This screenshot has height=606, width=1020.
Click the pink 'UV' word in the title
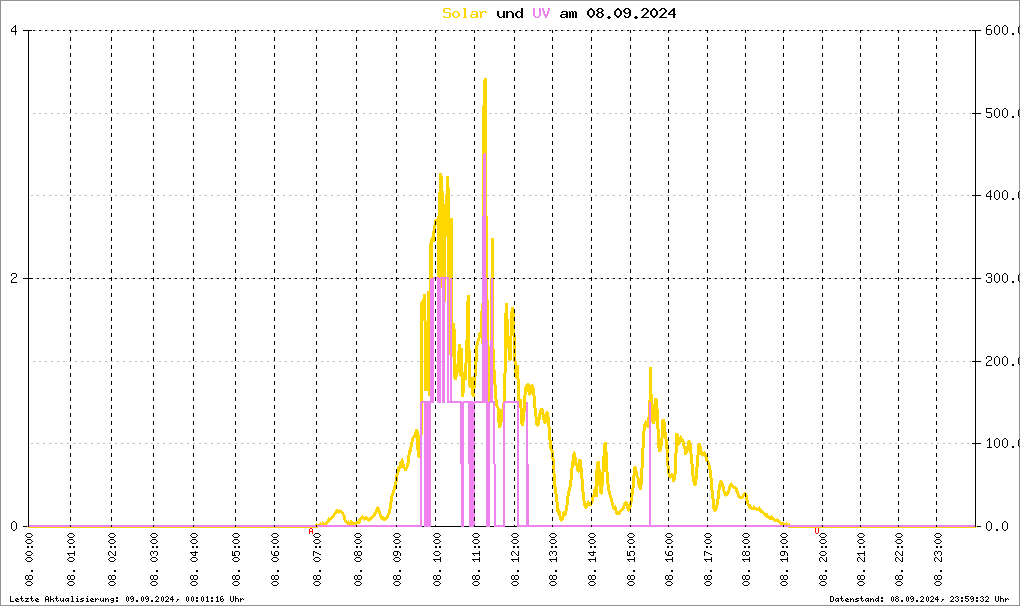click(x=541, y=13)
